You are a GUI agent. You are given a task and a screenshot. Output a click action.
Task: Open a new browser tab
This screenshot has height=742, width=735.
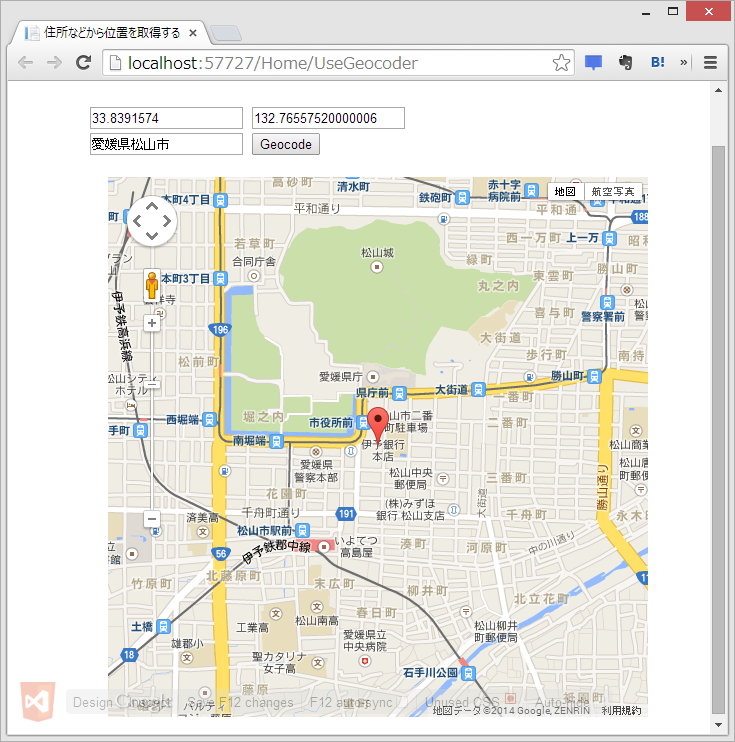[x=226, y=34]
